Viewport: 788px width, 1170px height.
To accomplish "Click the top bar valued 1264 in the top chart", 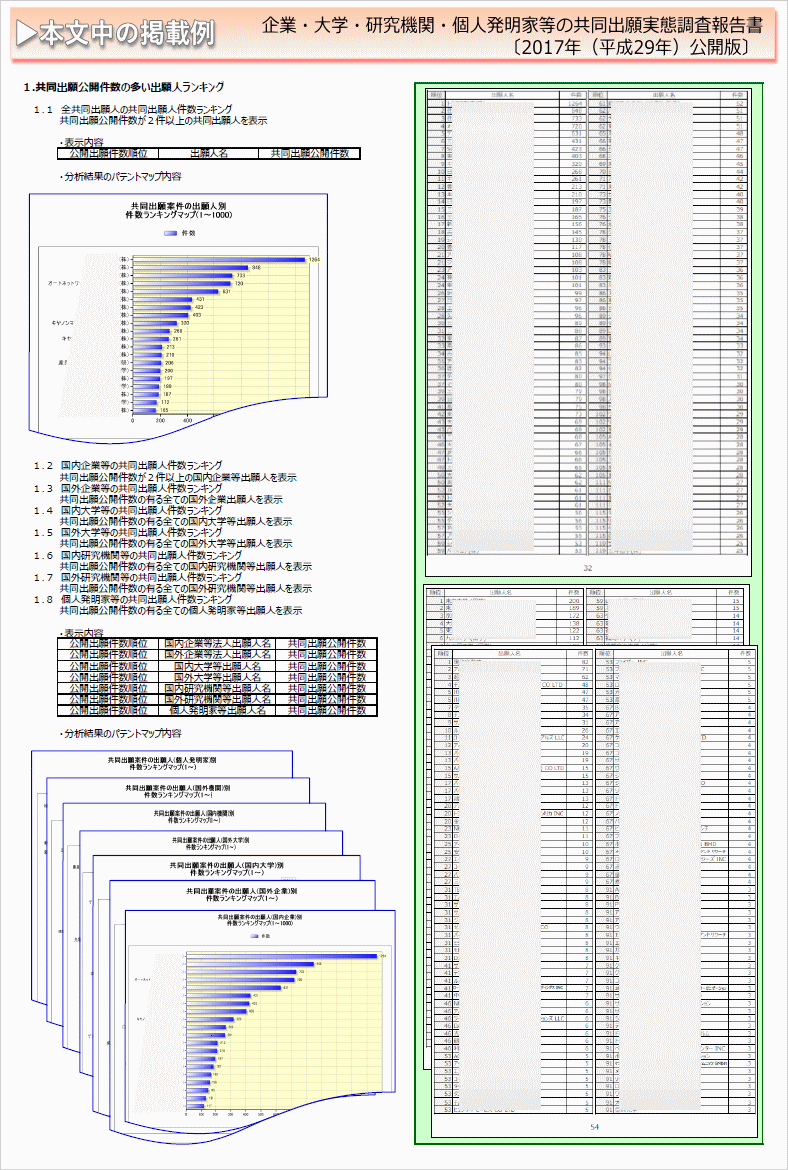I will 219,259.
